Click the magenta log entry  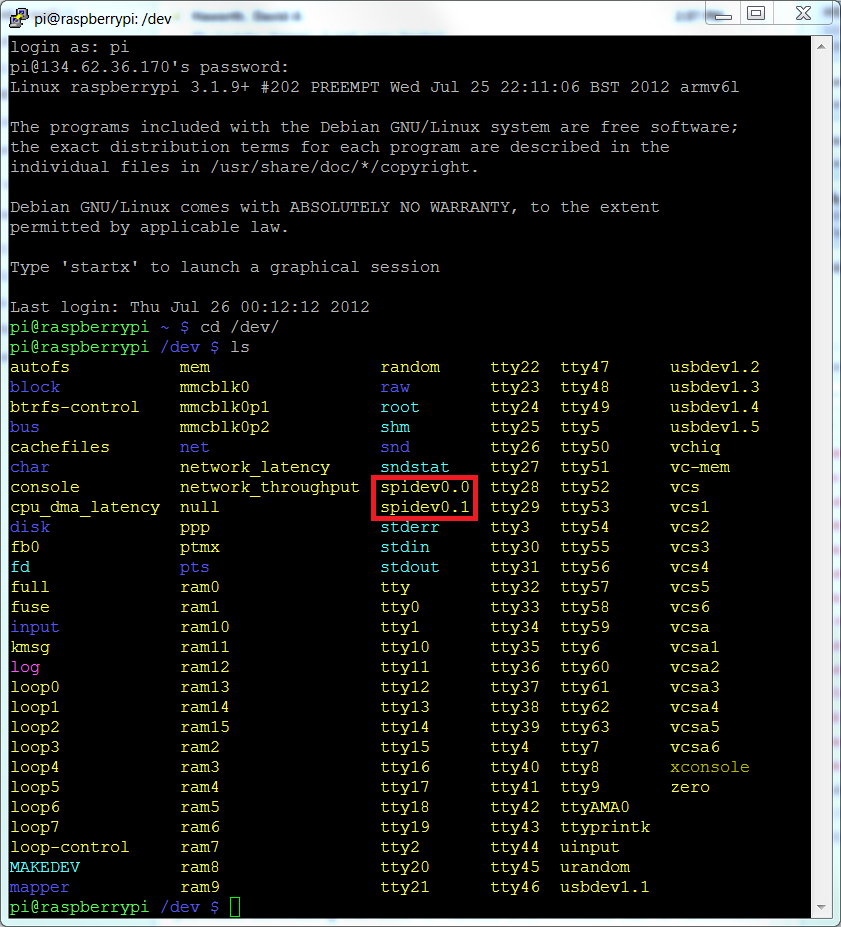point(25,668)
